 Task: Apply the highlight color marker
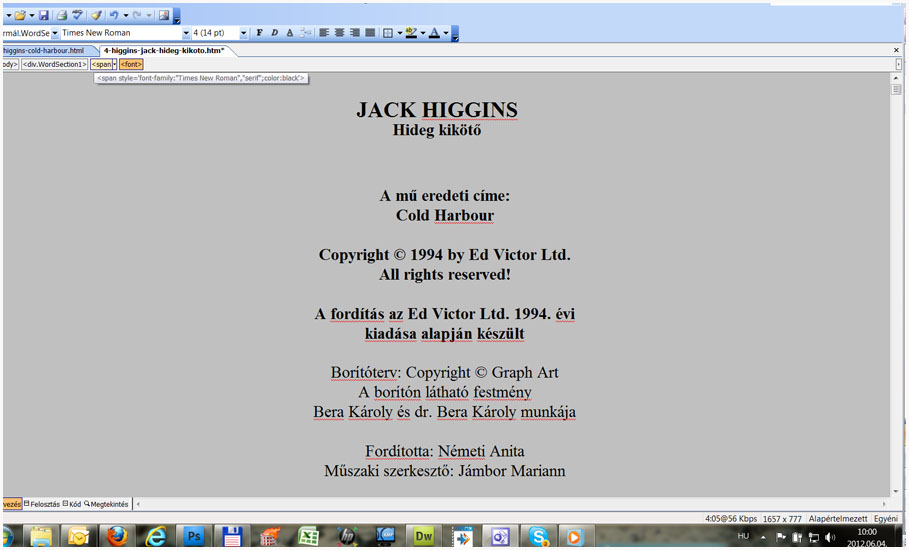pos(411,33)
